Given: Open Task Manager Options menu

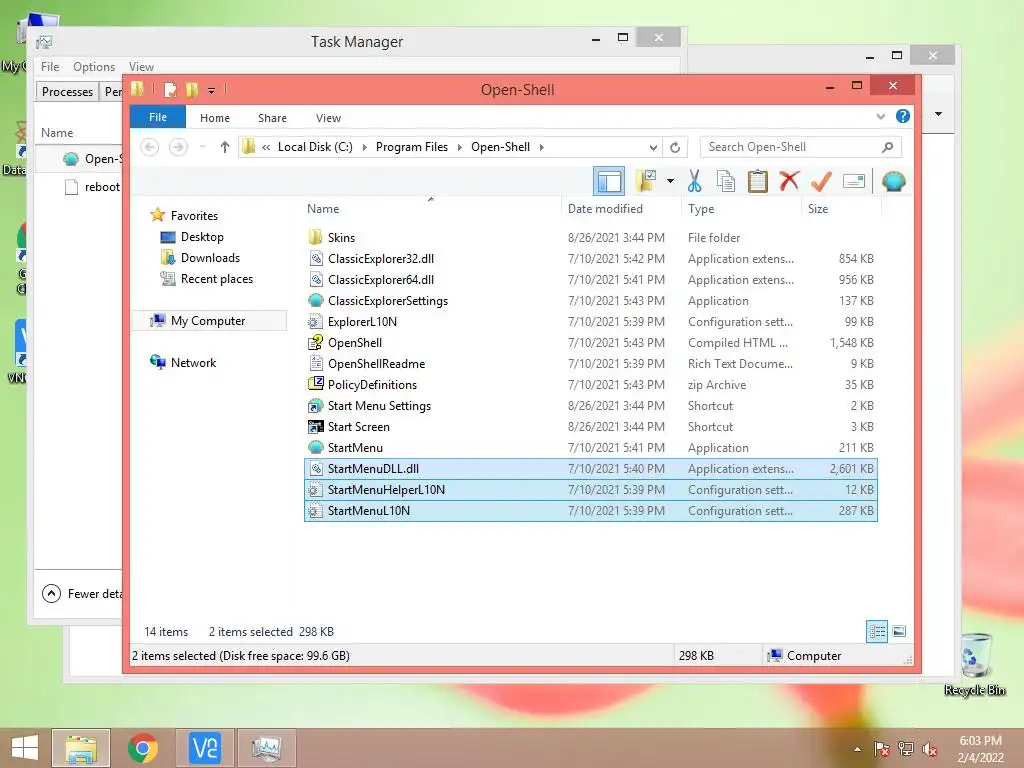Looking at the screenshot, I should pos(94,67).
